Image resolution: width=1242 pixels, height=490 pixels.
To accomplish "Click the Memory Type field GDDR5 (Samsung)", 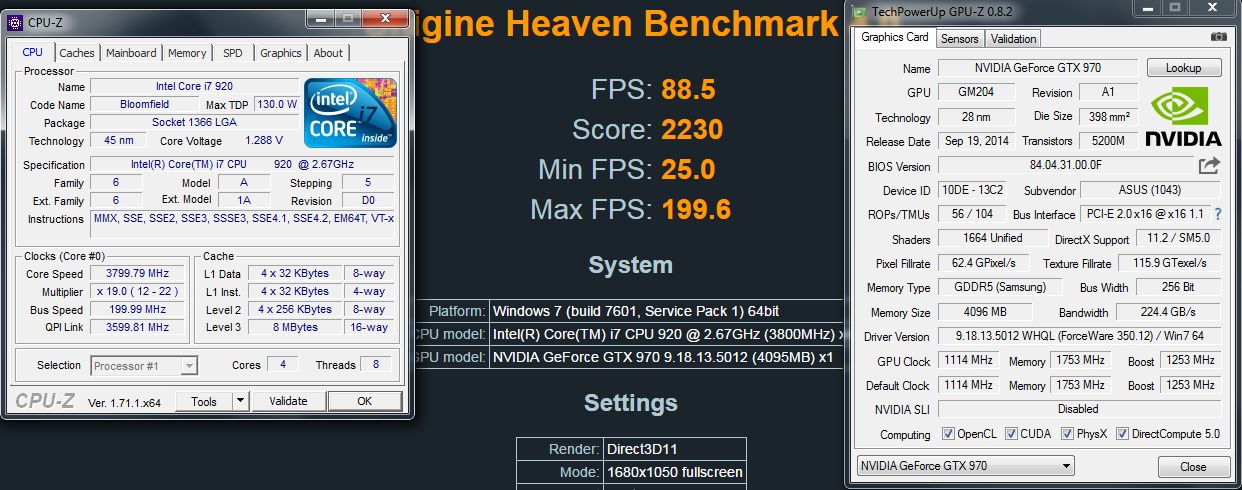I will coord(1001,288).
